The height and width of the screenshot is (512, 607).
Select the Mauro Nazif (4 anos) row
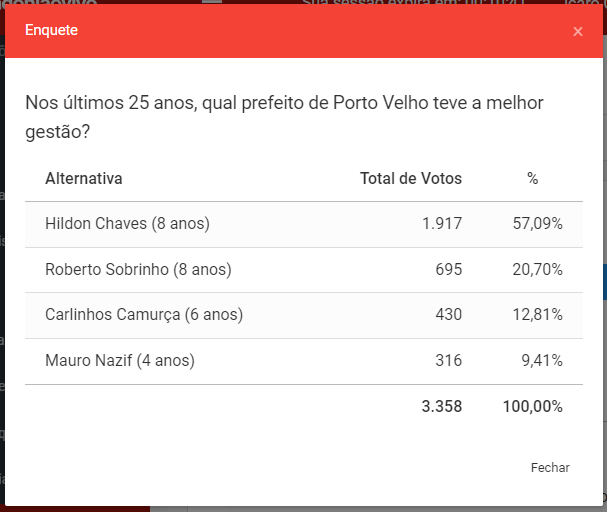(x=120, y=360)
